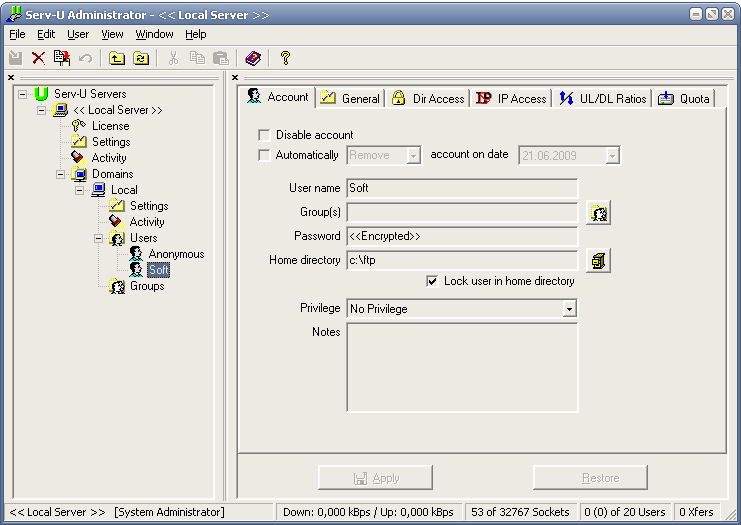
Task: Click the Domains icon in tree
Action: click(x=79, y=174)
